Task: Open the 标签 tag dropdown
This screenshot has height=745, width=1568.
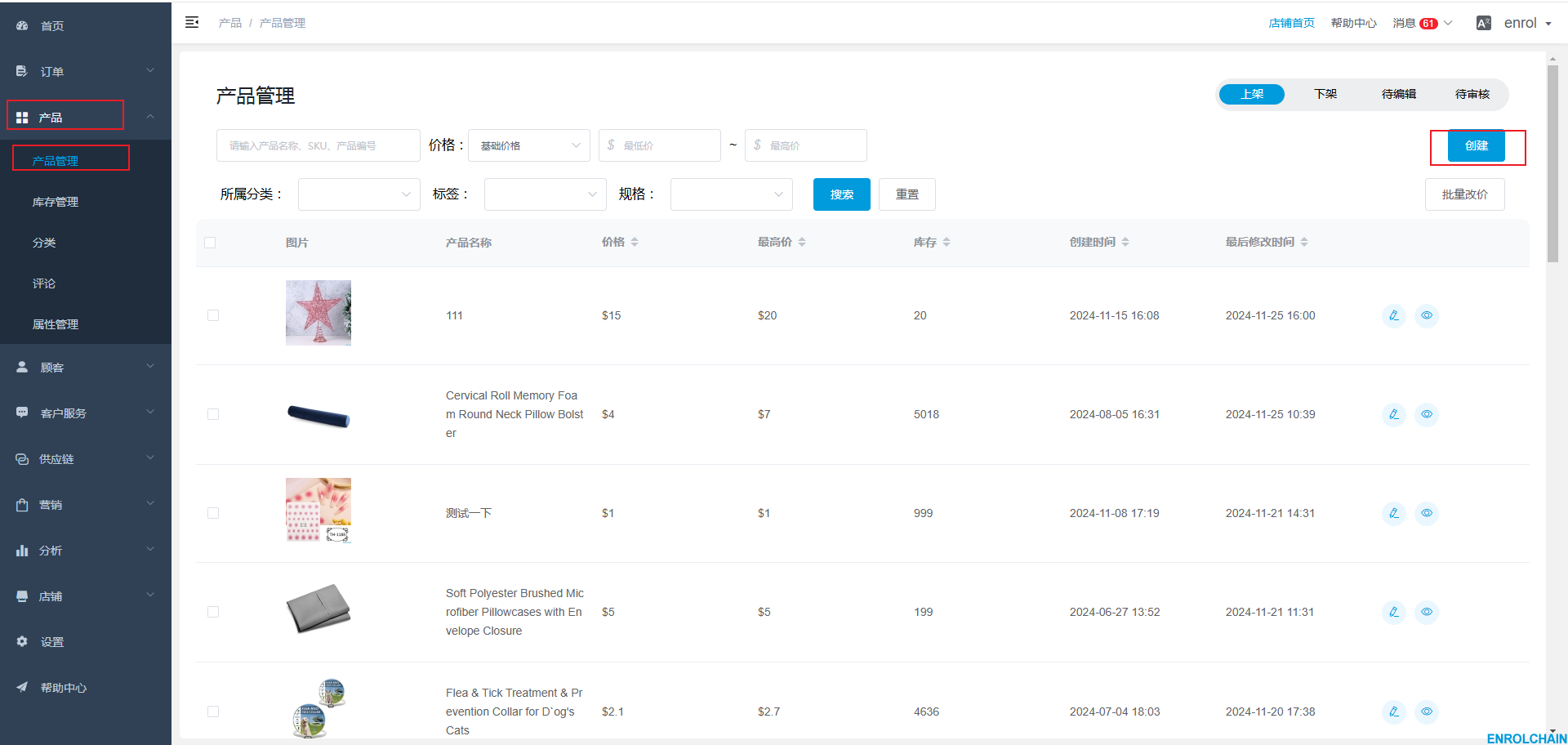Action: 546,194
